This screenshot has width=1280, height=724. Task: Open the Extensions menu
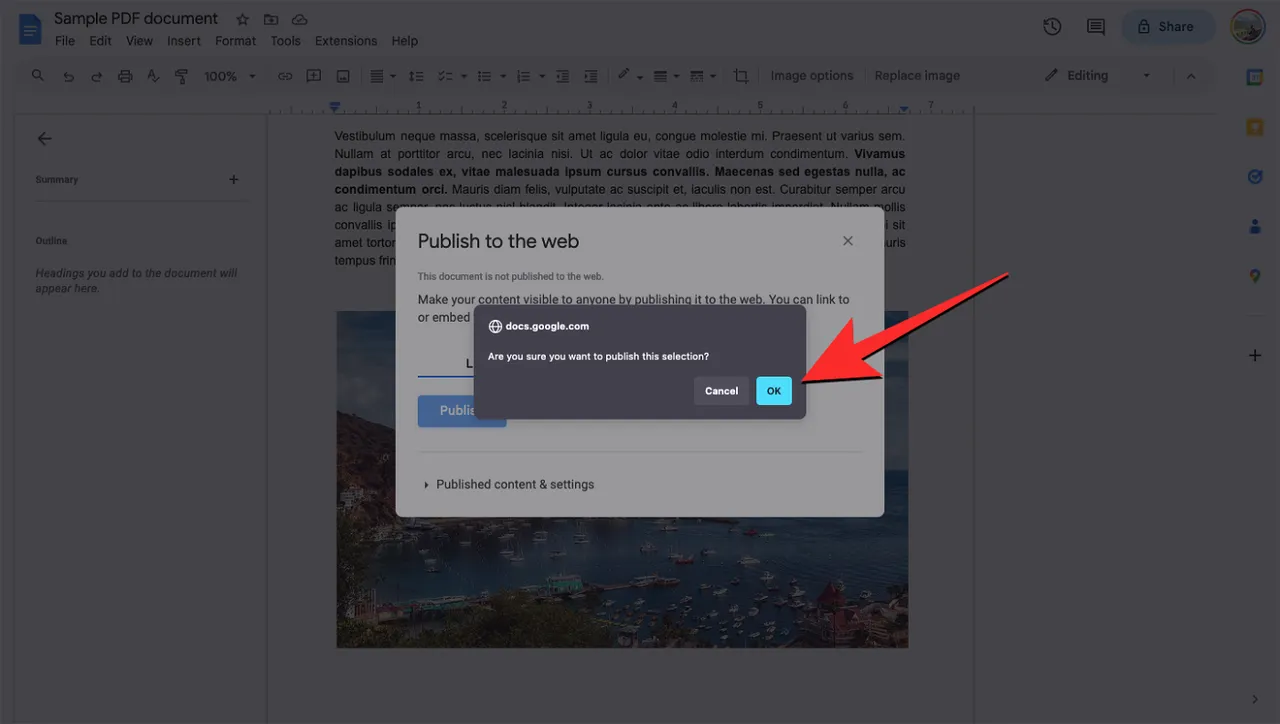(346, 41)
